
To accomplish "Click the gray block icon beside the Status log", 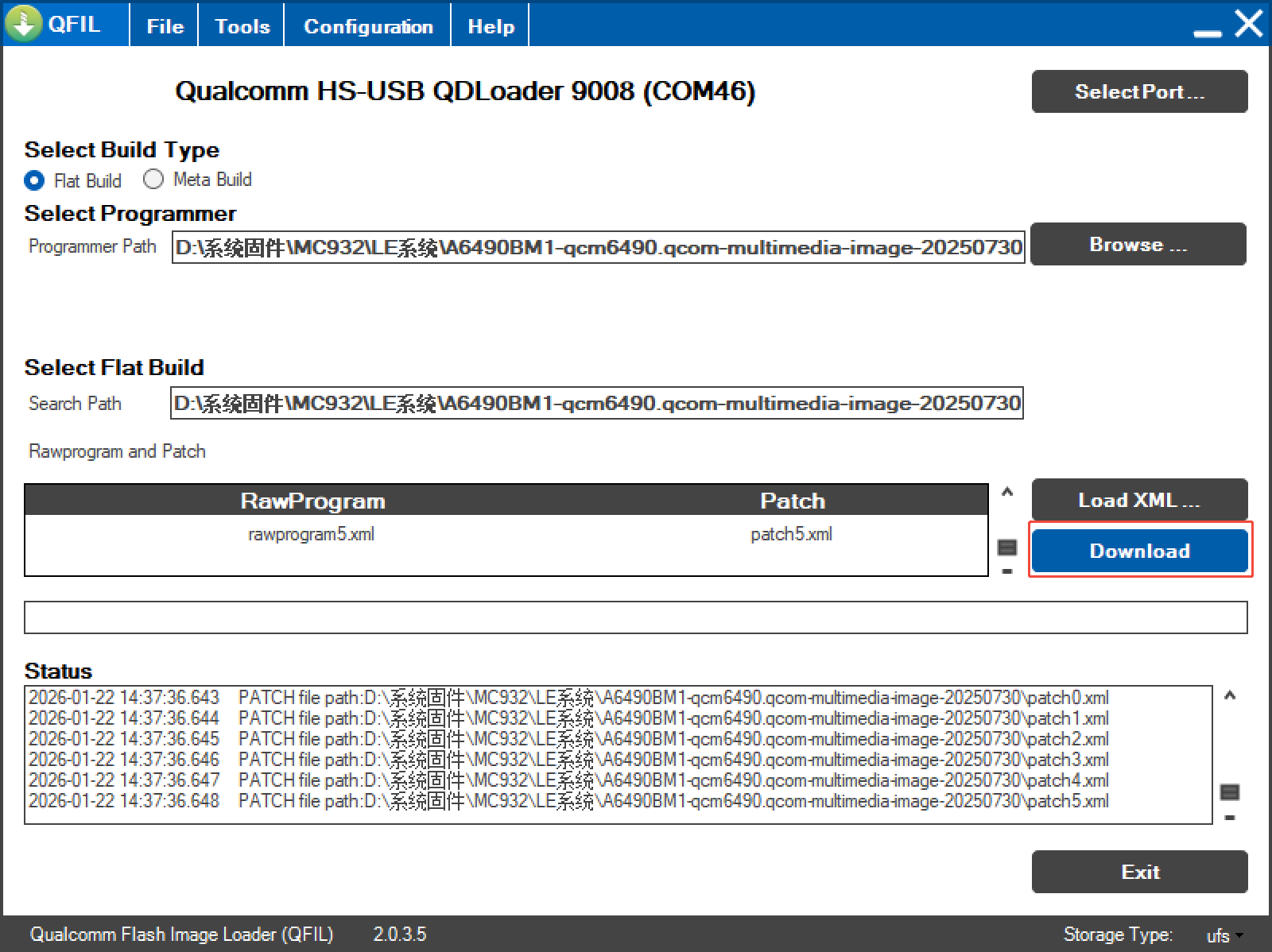I will 1230,791.
